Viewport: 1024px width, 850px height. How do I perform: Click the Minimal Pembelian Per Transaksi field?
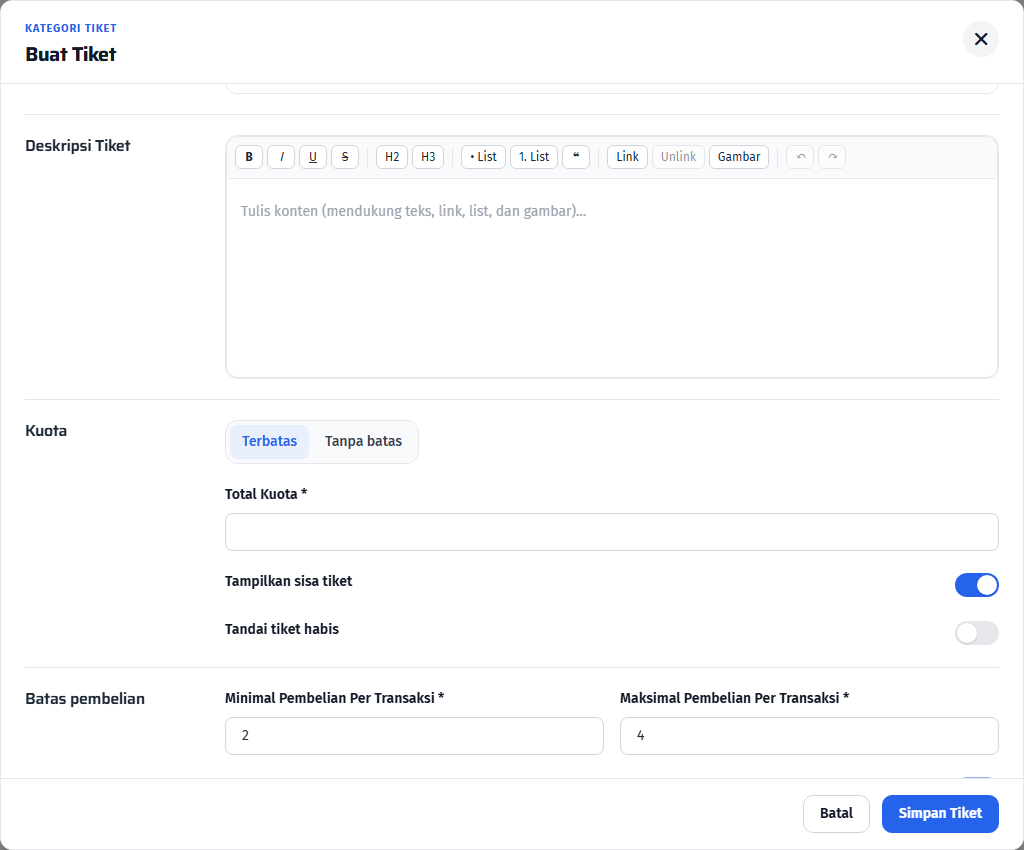[414, 736]
